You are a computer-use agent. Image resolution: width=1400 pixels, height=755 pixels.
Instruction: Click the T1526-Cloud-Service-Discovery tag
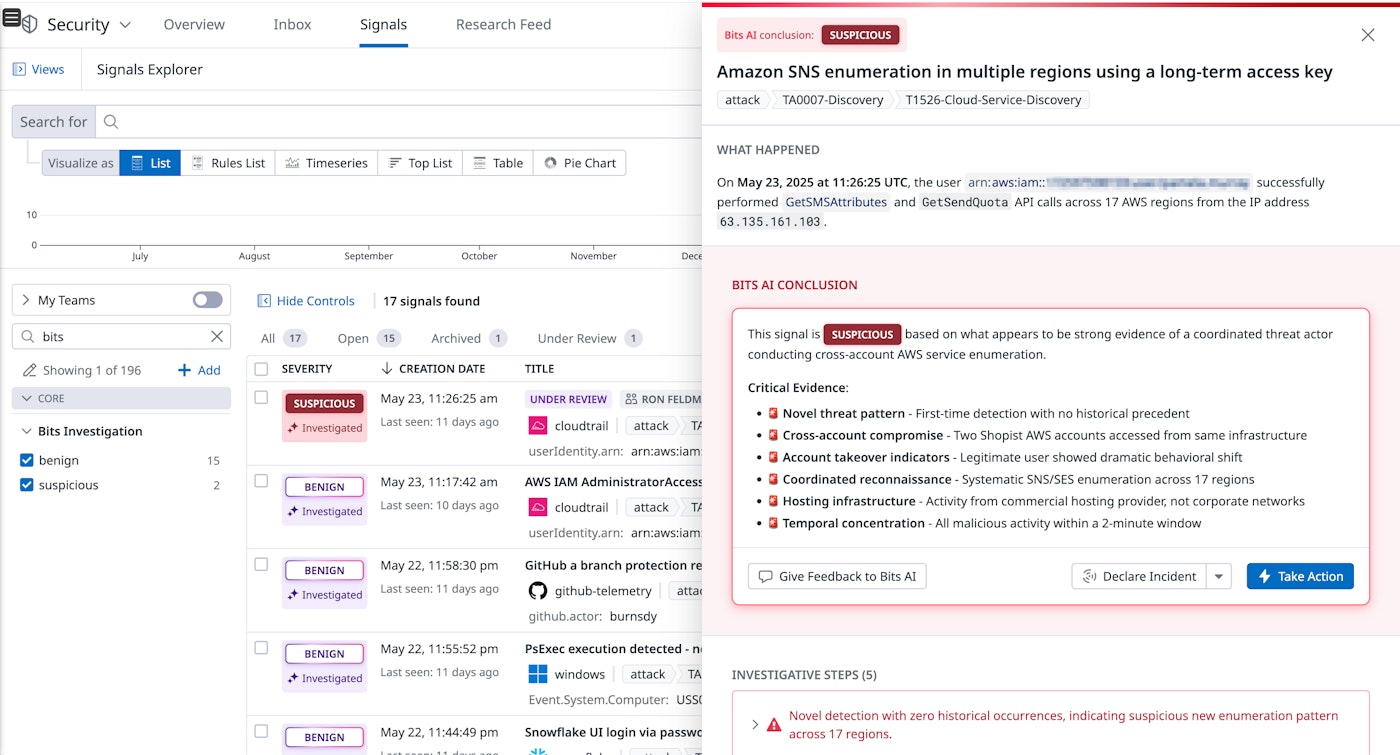pos(993,100)
